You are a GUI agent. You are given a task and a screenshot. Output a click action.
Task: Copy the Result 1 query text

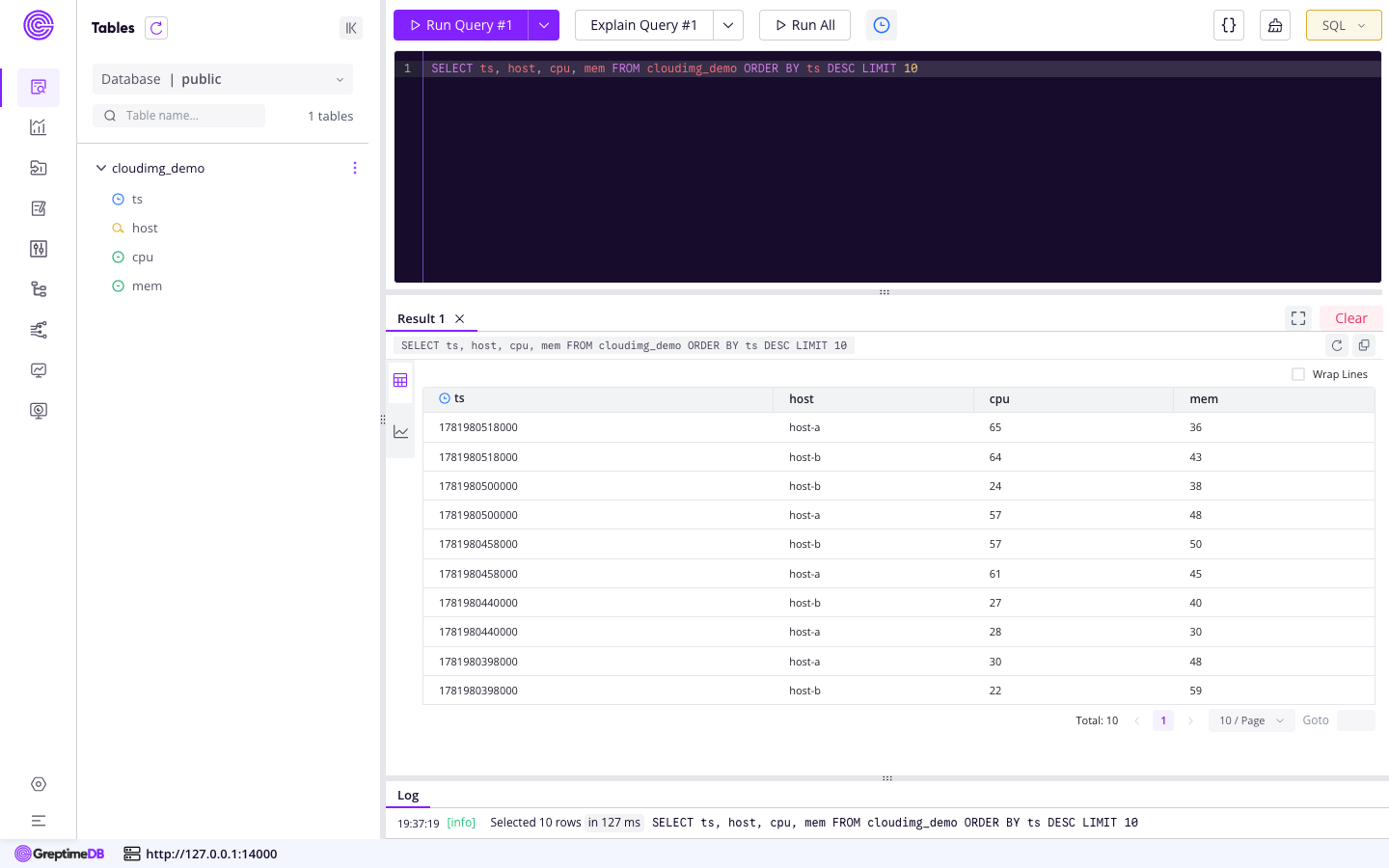(1364, 345)
